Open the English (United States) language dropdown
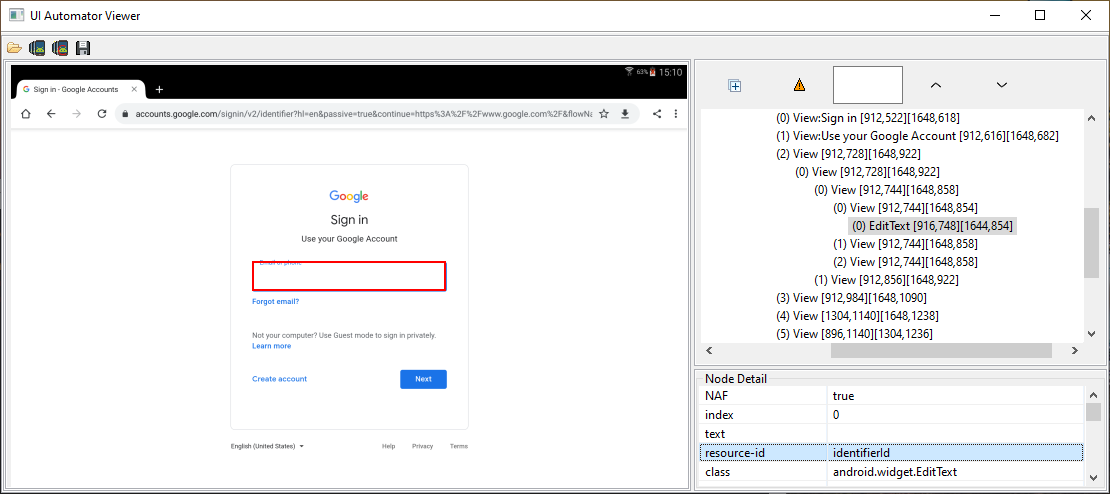The image size is (1110, 494). click(x=267, y=446)
